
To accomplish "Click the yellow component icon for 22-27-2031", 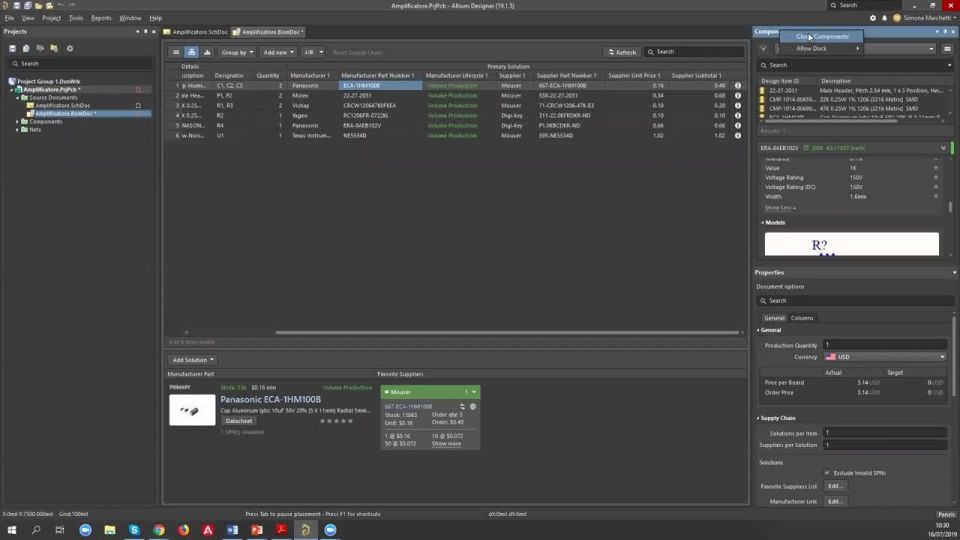I will [762, 91].
